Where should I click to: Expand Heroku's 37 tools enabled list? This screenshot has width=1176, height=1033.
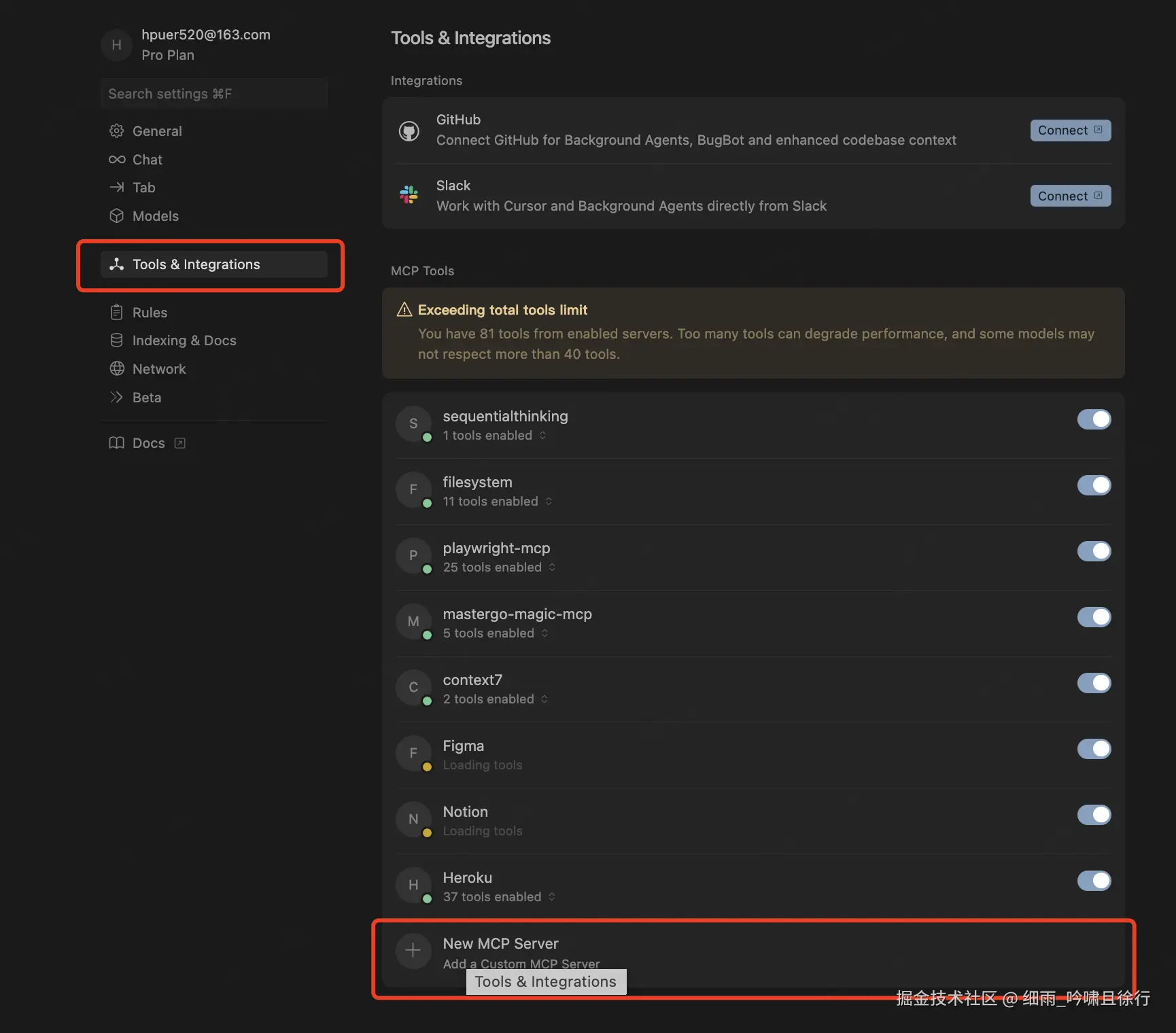[x=500, y=897]
